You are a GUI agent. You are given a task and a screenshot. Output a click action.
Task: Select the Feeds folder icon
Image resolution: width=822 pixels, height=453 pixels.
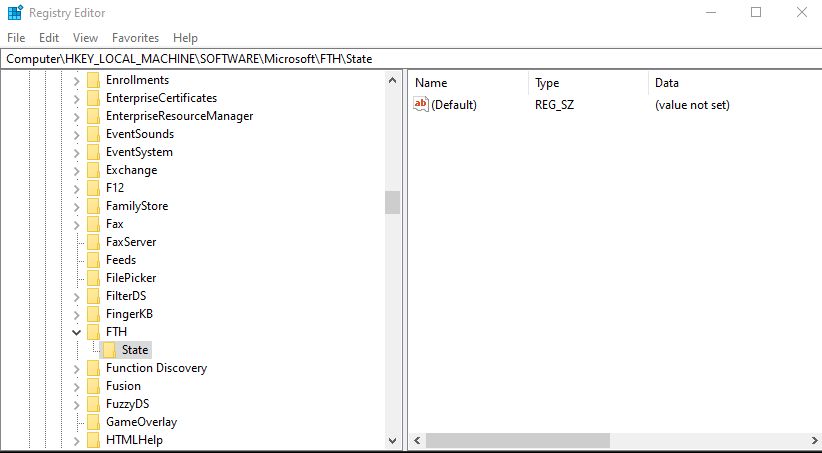pos(93,260)
